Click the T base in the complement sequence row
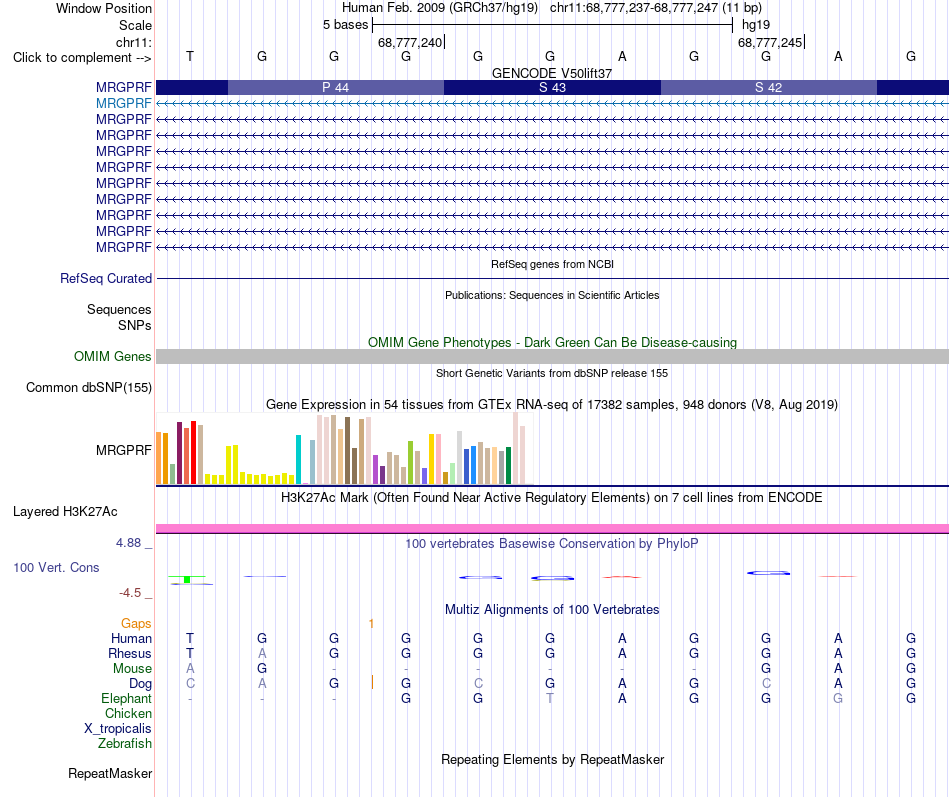The width and height of the screenshot is (950, 797). click(x=190, y=56)
